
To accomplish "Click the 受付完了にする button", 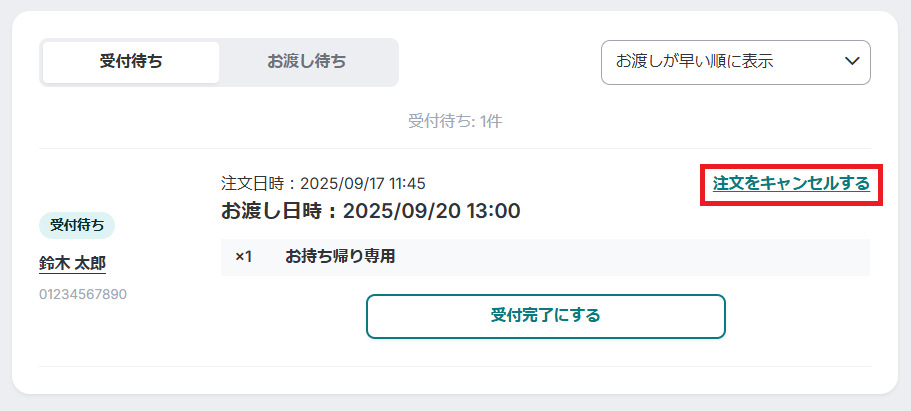I will point(546,316).
